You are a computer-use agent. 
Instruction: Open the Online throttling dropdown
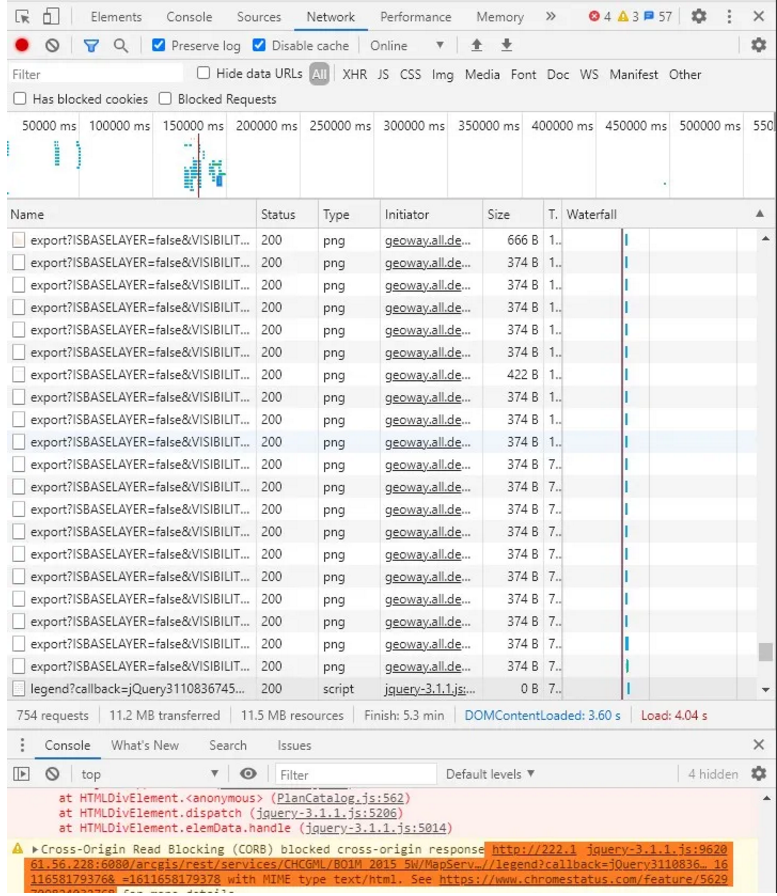[x=407, y=46]
